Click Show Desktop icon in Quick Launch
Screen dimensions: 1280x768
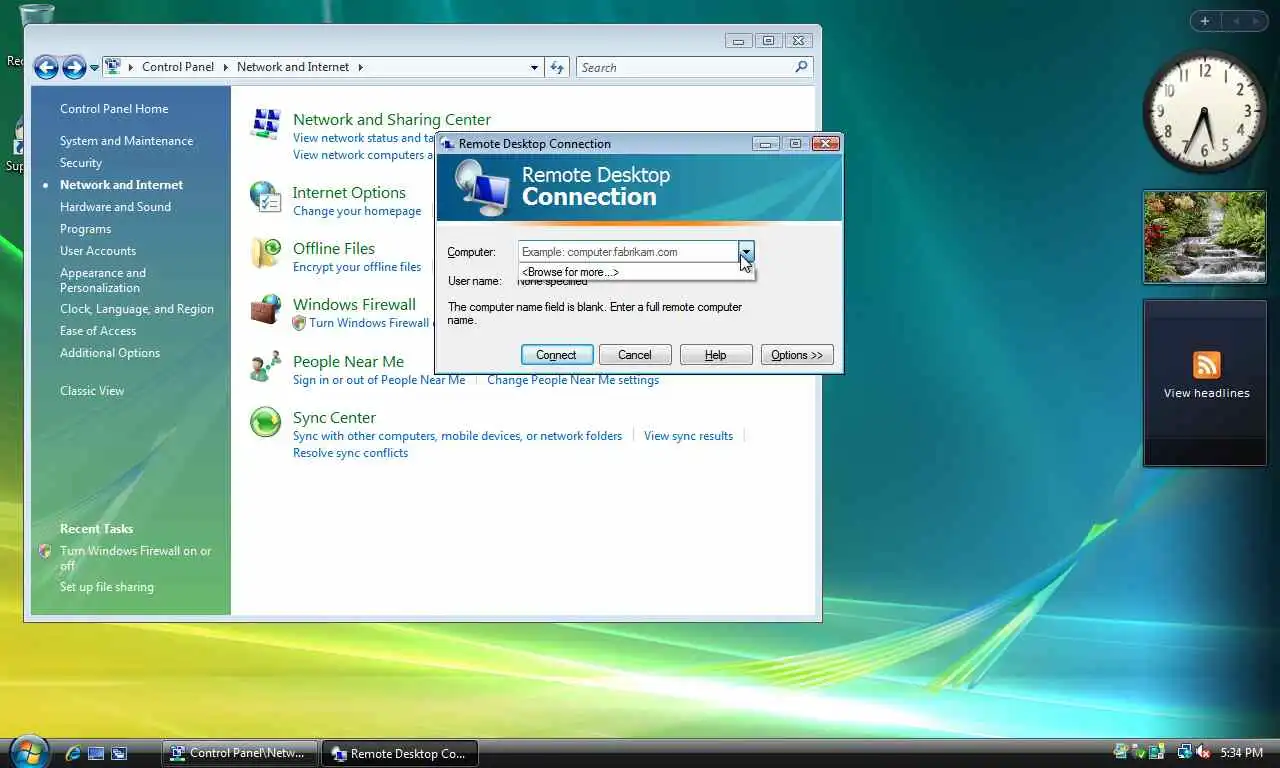96,752
